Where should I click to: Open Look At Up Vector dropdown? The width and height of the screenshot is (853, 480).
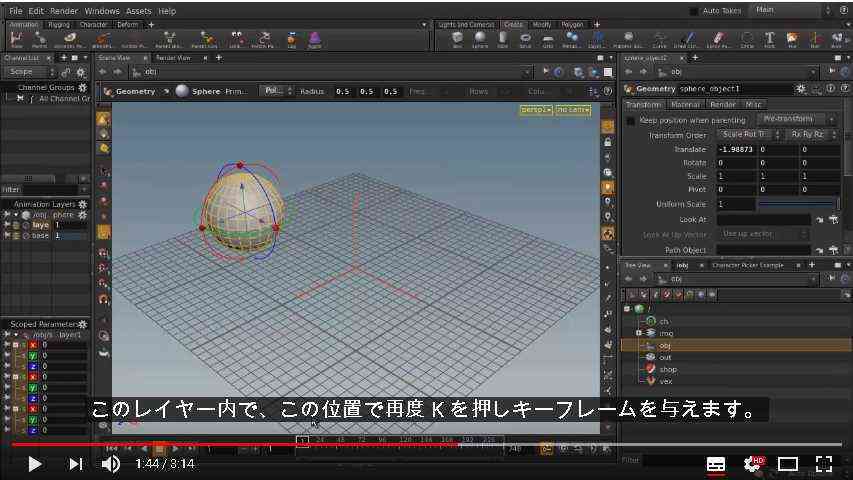763,234
